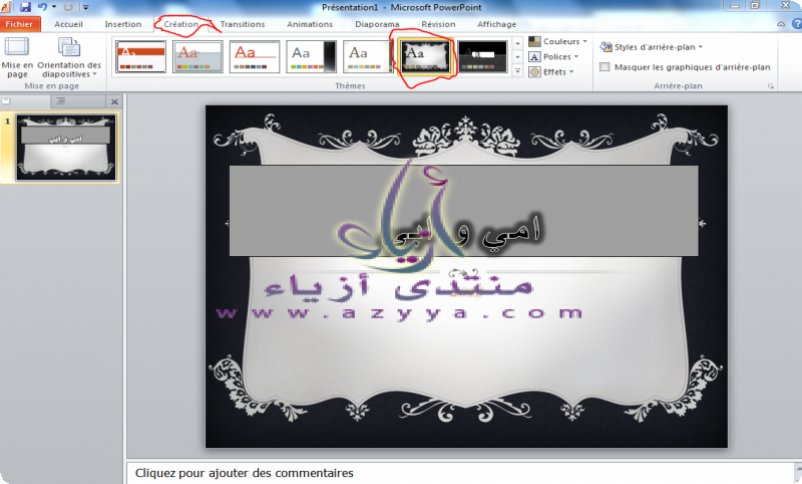Open the Insertion ribbon tab
This screenshot has height=484, width=802.
pos(123,24)
